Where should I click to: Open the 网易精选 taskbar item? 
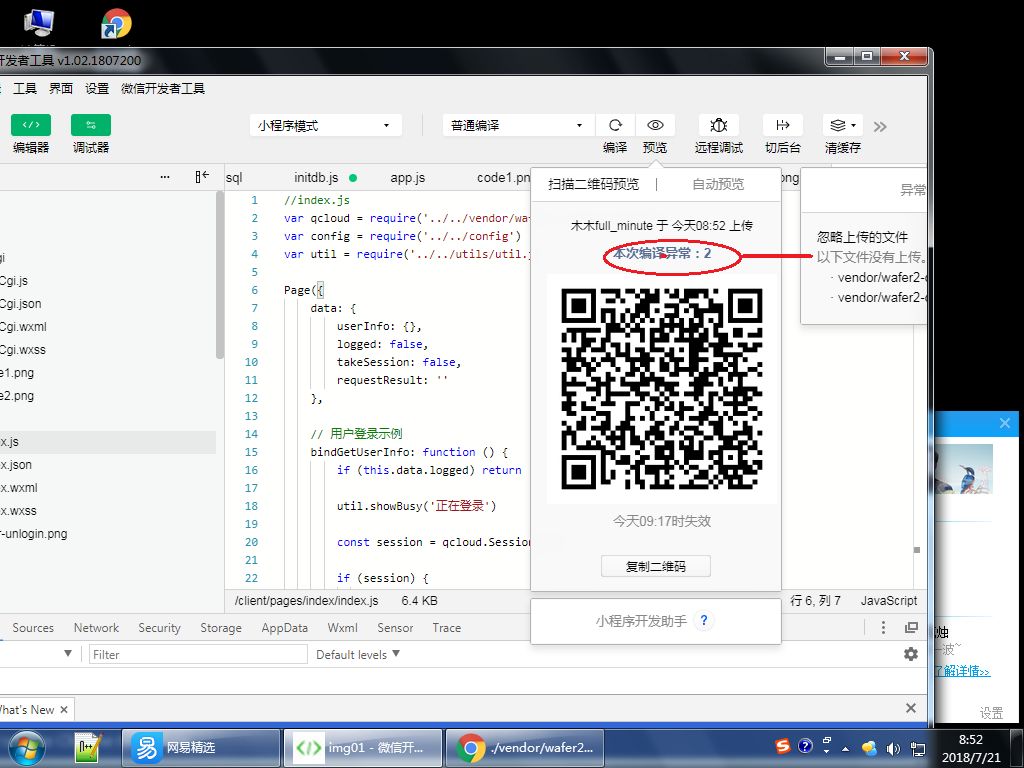(200, 747)
